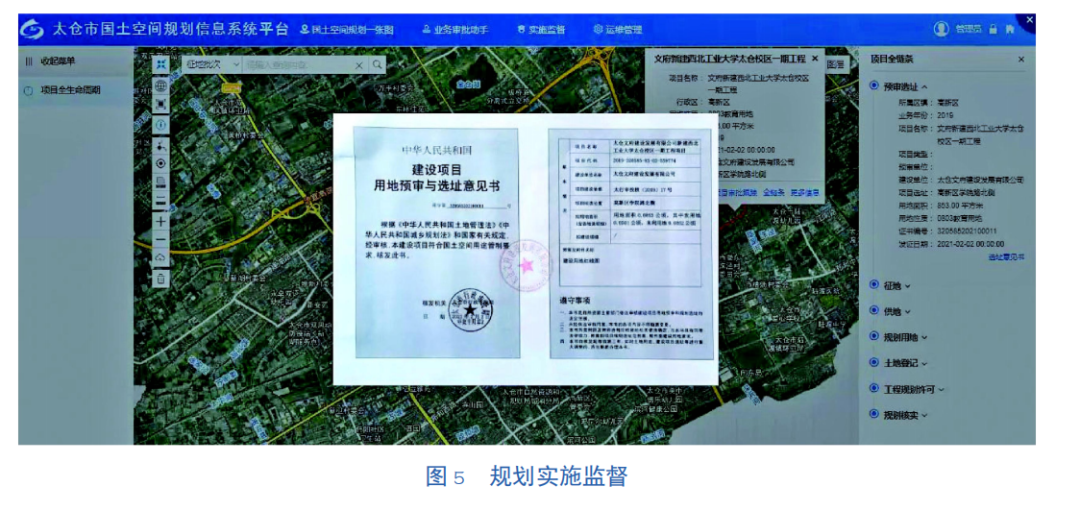This screenshot has width=1080, height=511.
Task: Select the 预审选址 stage bullet
Action: pos(874,86)
